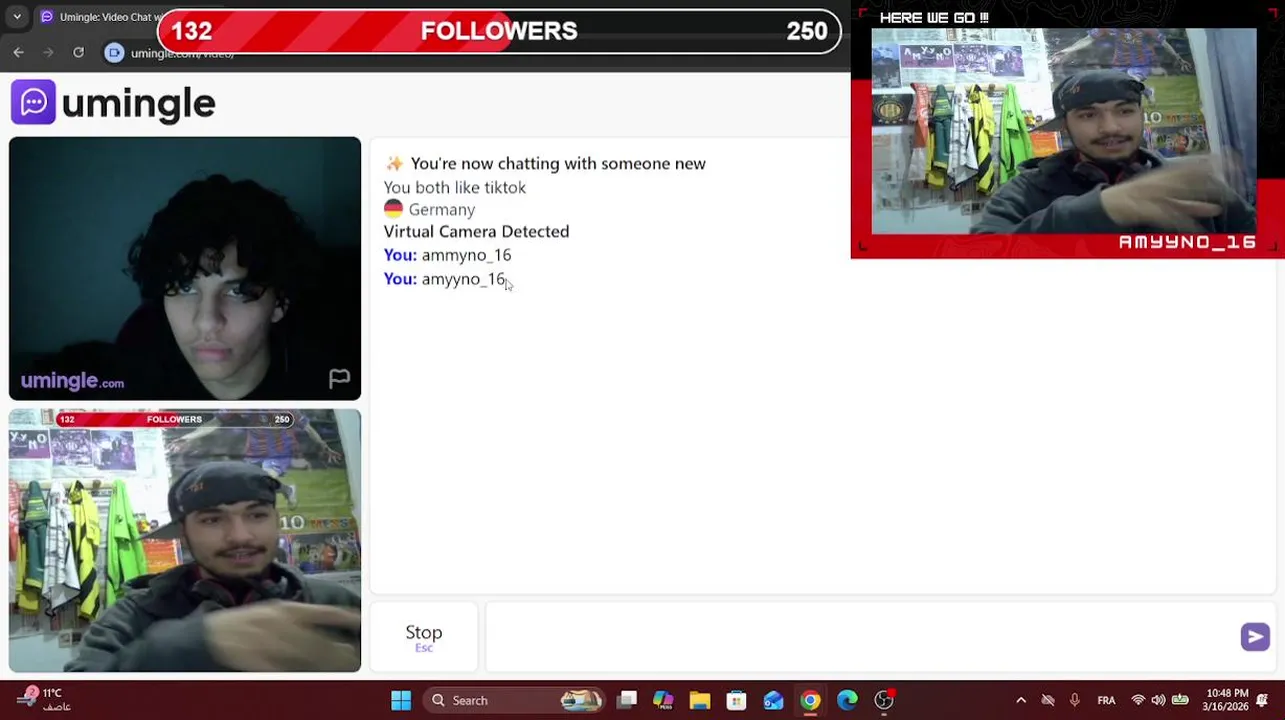Click the Stop chat button

coord(424,637)
